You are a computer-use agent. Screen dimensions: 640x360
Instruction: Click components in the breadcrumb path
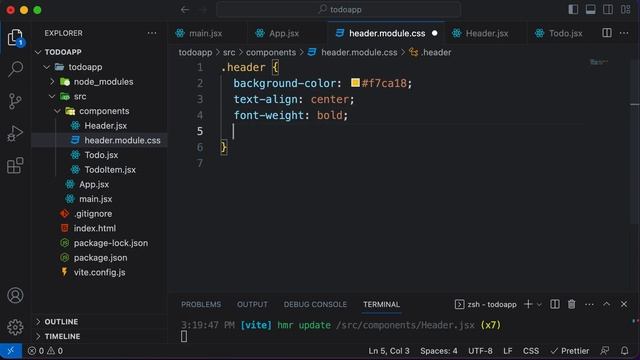point(271,53)
